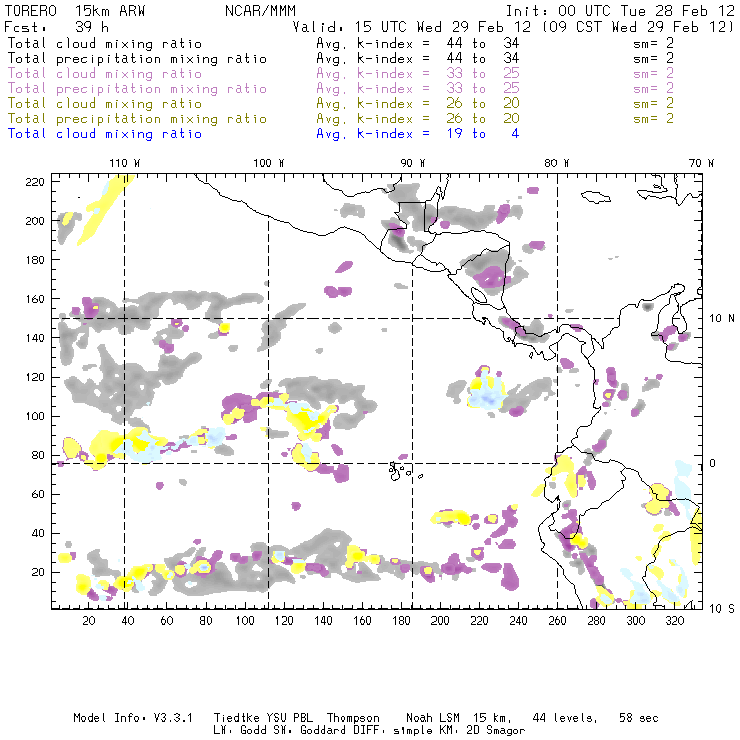
Task: Click the purple 'Total cloud mixing ratio' legend line
Action: 105,74
